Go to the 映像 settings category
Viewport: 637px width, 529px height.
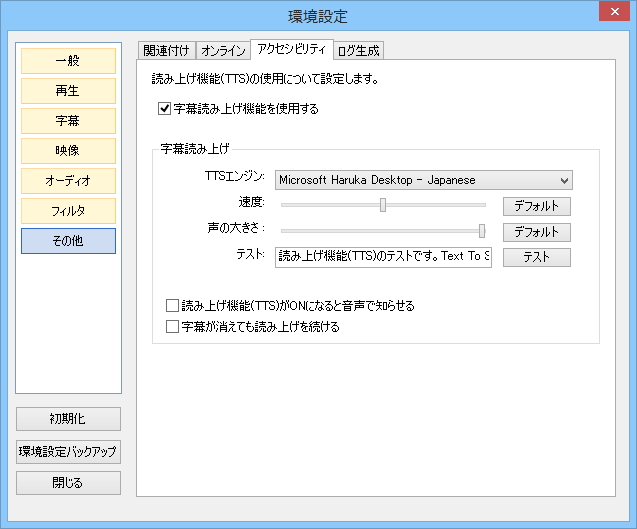tap(68, 151)
